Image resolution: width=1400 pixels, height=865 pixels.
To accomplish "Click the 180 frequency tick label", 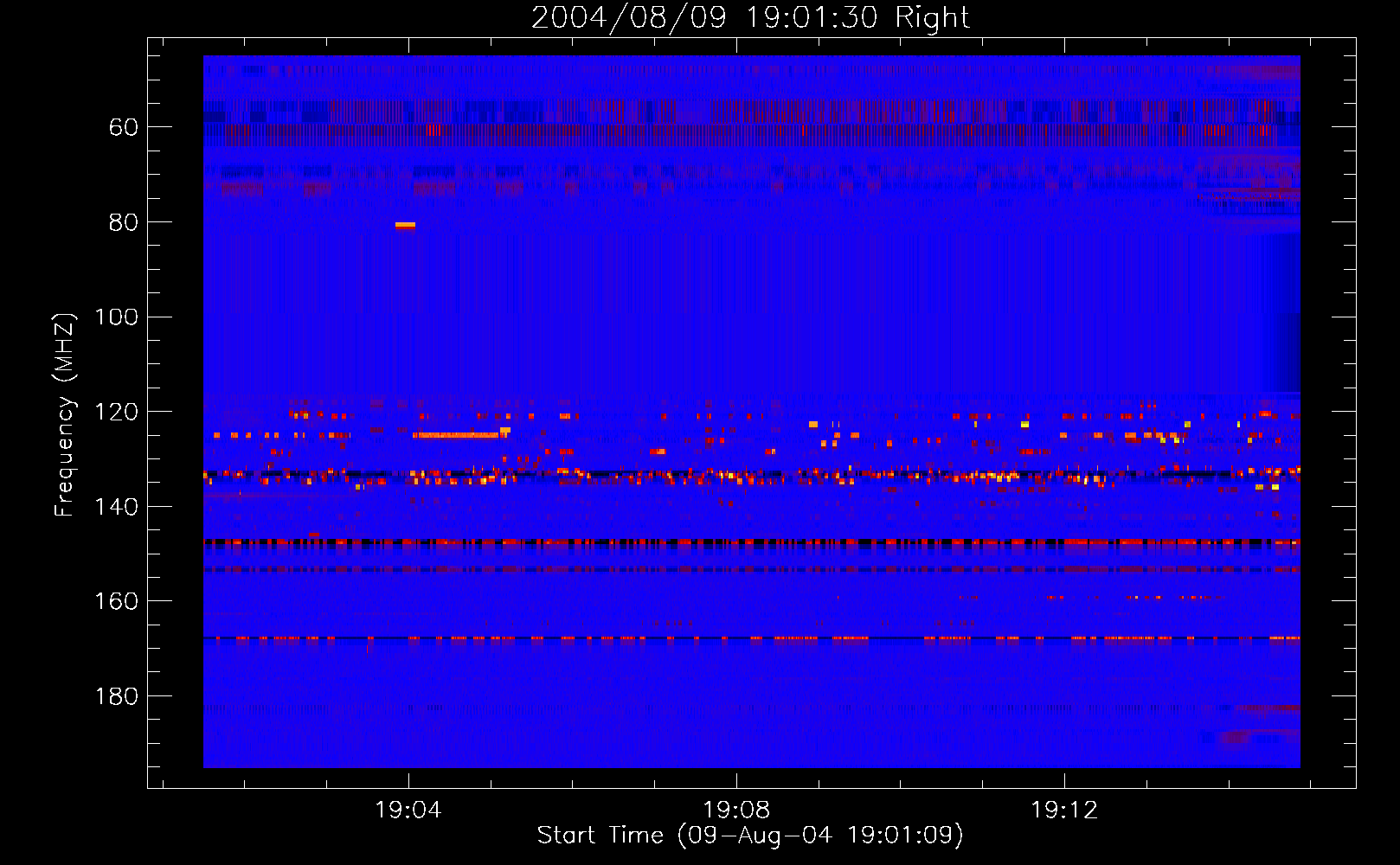I will pyautogui.click(x=116, y=696).
